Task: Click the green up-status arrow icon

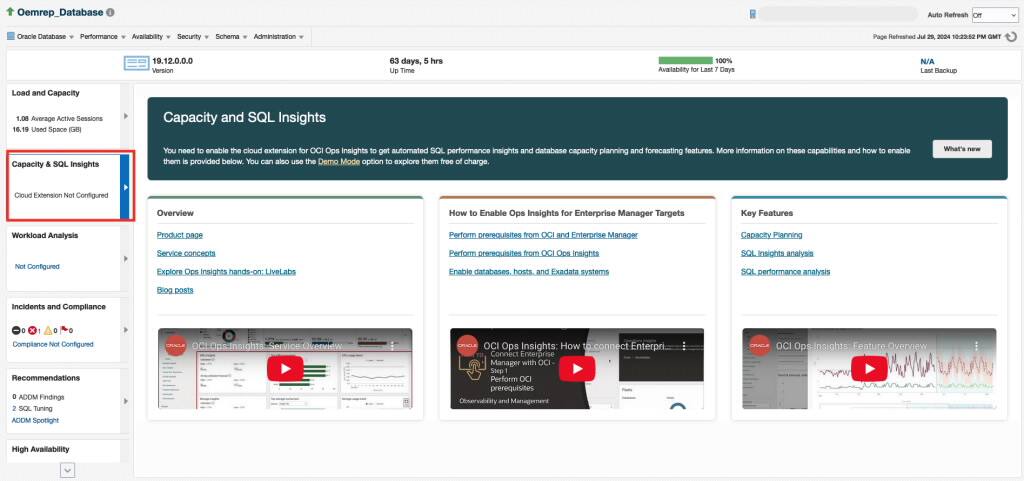Action: click(x=10, y=12)
